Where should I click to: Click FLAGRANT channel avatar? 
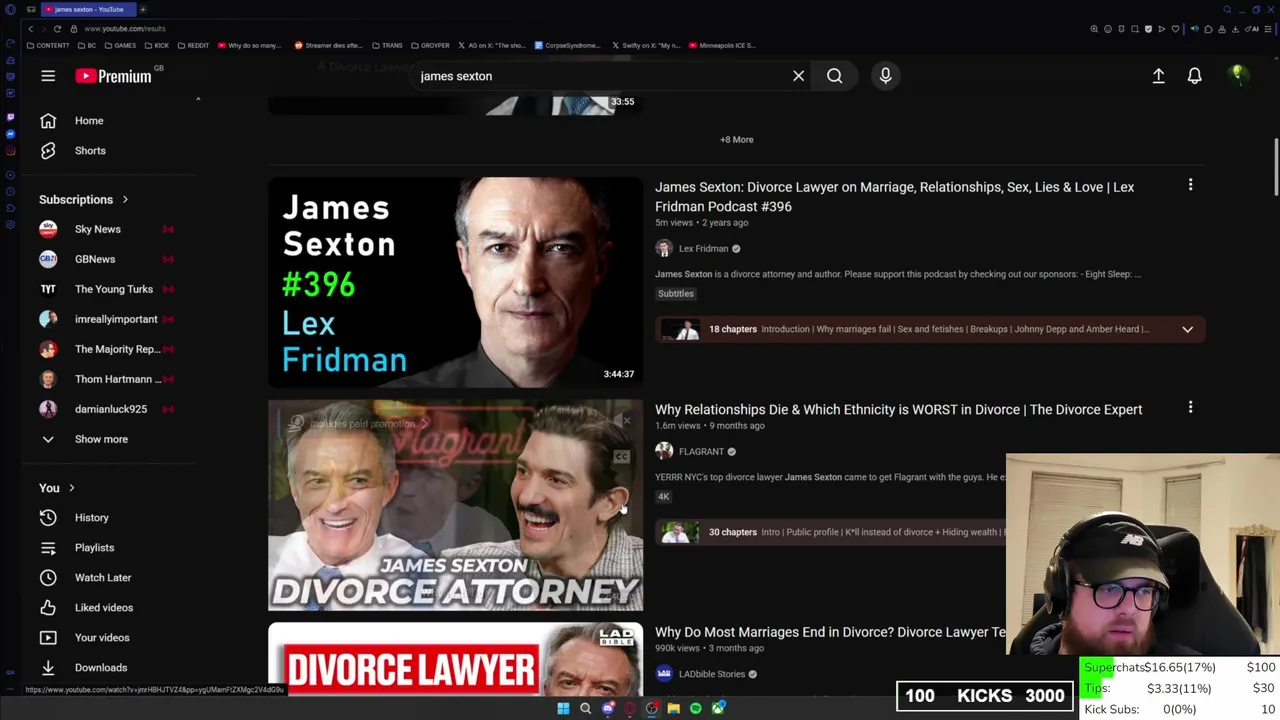click(x=664, y=452)
